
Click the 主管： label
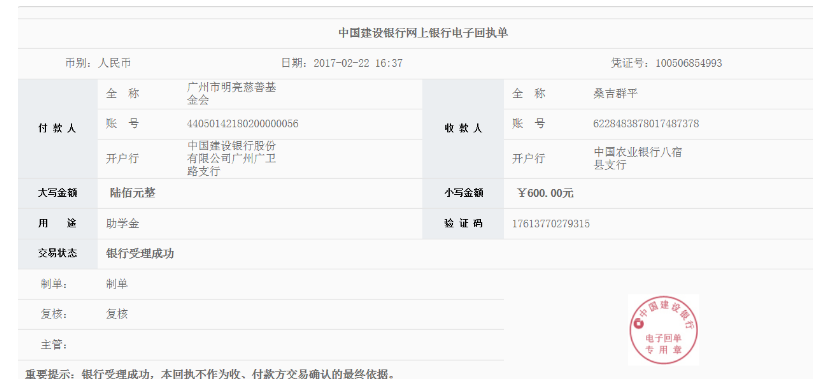pyautogui.click(x=54, y=345)
